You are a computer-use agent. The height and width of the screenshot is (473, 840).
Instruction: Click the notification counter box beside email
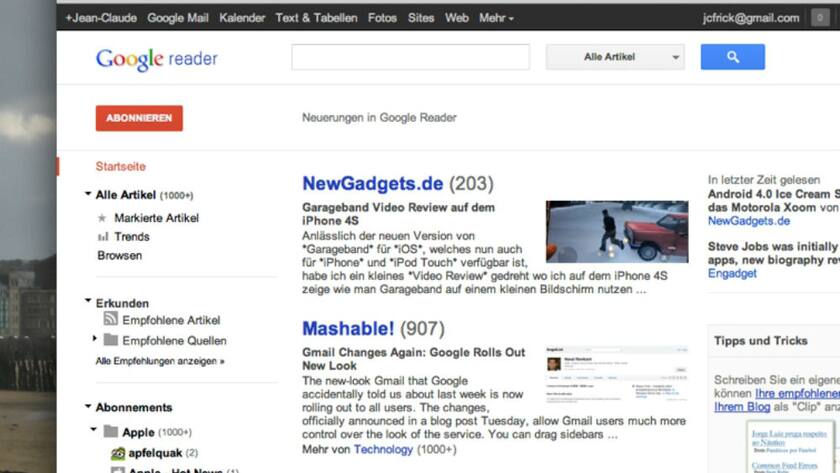coord(820,18)
